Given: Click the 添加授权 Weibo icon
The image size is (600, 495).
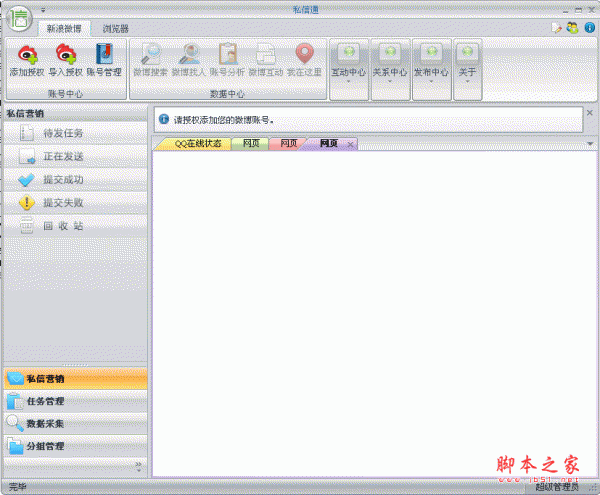Looking at the screenshot, I should click(27, 54).
